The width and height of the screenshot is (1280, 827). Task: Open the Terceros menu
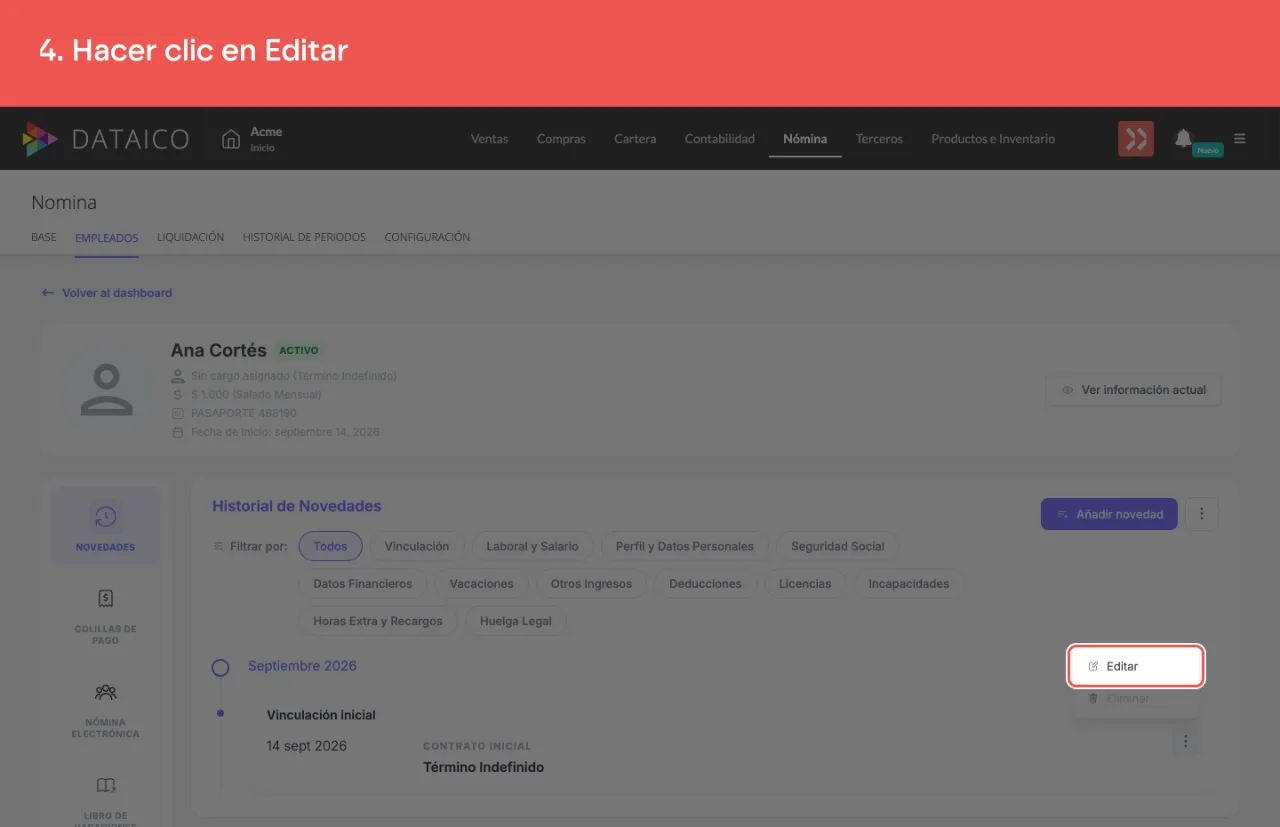pyautogui.click(x=879, y=139)
